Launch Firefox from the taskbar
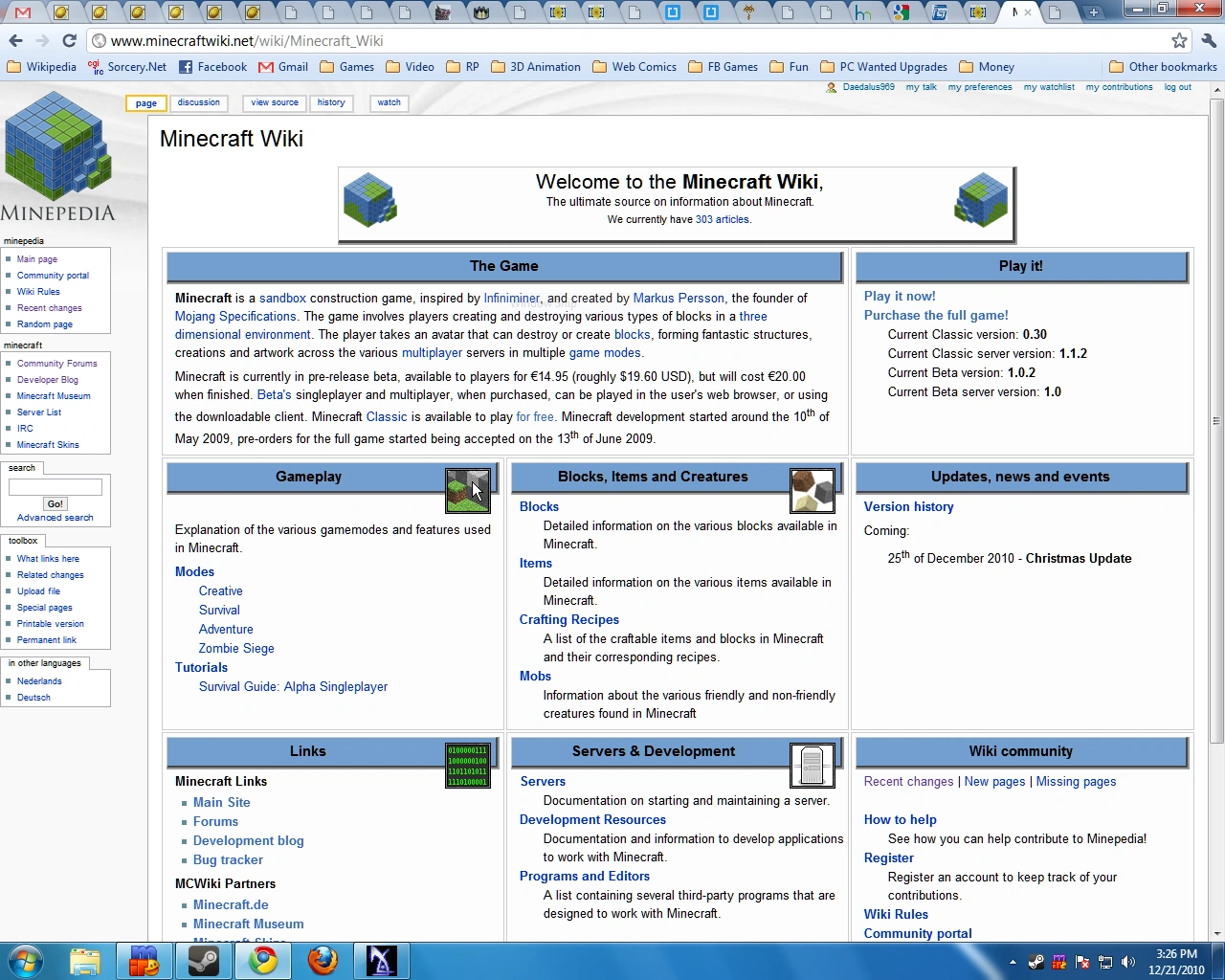Screen dimensions: 1225x980 tap(323, 960)
